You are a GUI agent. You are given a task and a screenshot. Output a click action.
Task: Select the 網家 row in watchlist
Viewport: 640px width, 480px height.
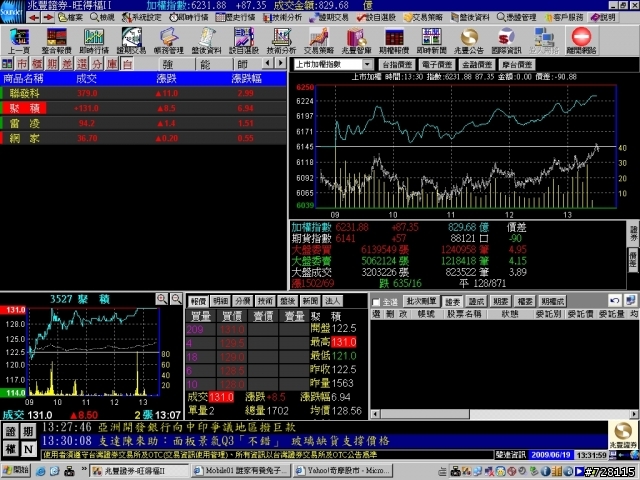[x=143, y=138]
